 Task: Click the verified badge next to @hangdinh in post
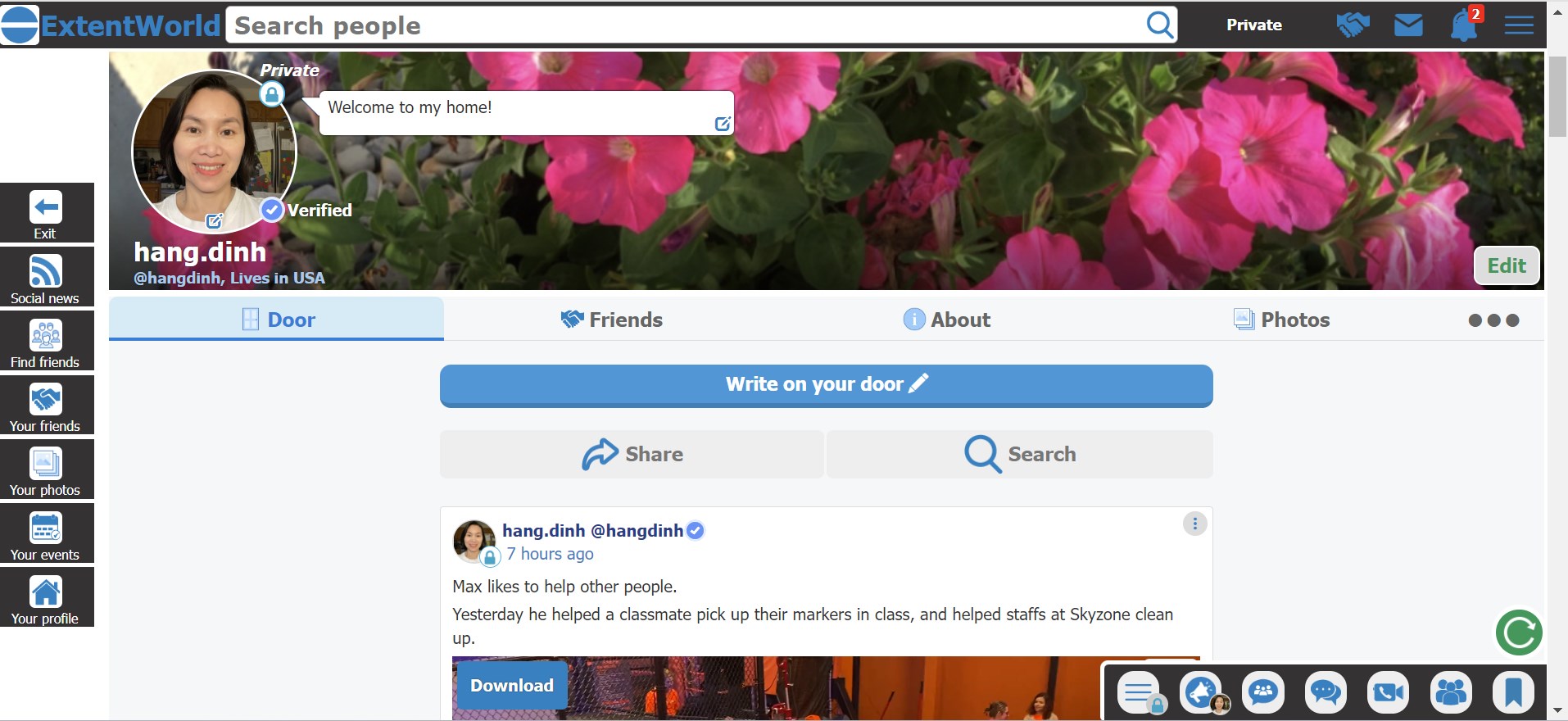[x=696, y=531]
